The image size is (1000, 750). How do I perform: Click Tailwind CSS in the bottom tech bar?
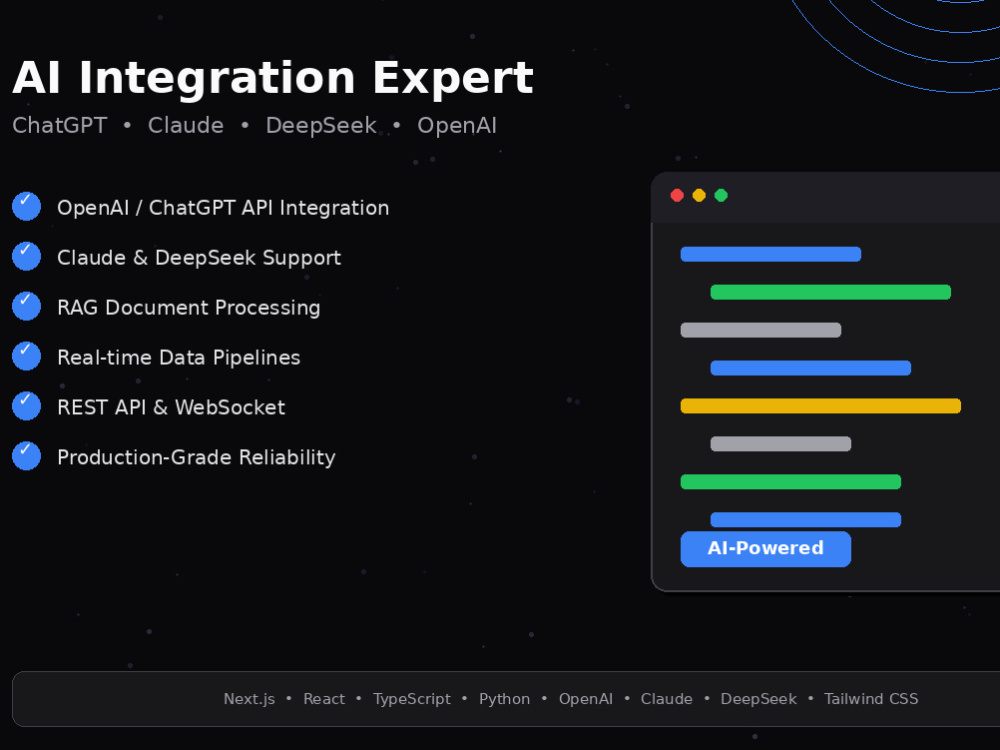[871, 699]
